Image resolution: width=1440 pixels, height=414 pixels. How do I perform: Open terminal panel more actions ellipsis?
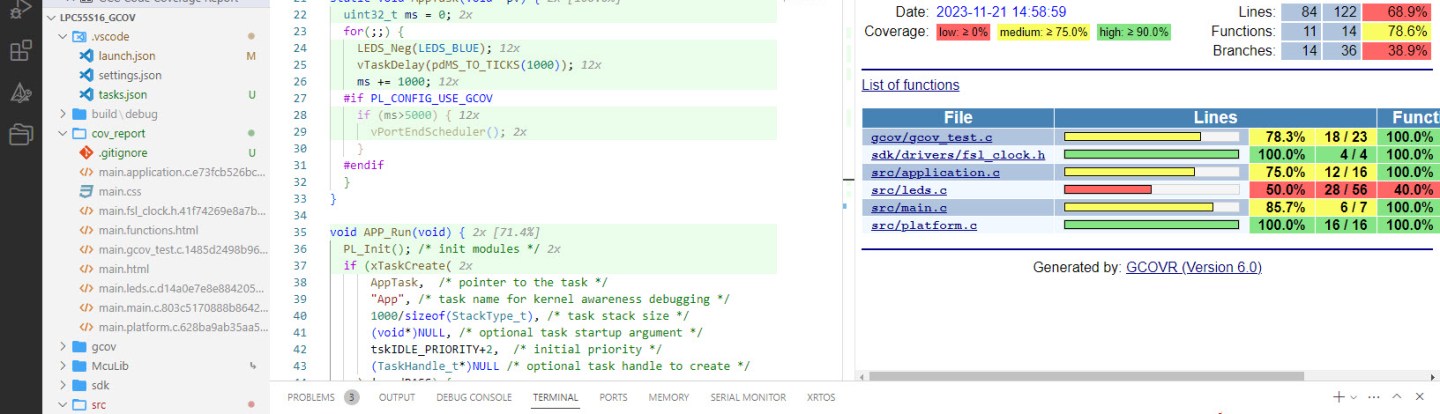(1372, 397)
